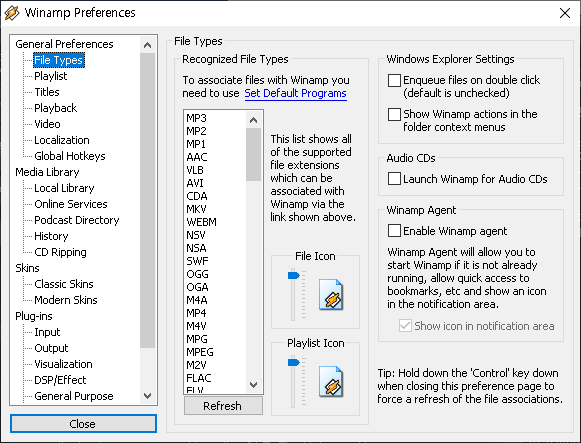Select Media Library category
Image resolution: width=581 pixels, height=443 pixels.
click(47, 172)
